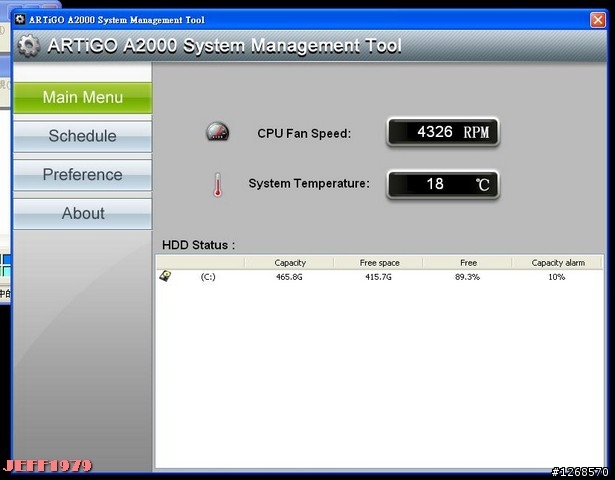615x480 pixels.
Task: Close the ARTiGO A2000 window
Action: click(x=598, y=20)
